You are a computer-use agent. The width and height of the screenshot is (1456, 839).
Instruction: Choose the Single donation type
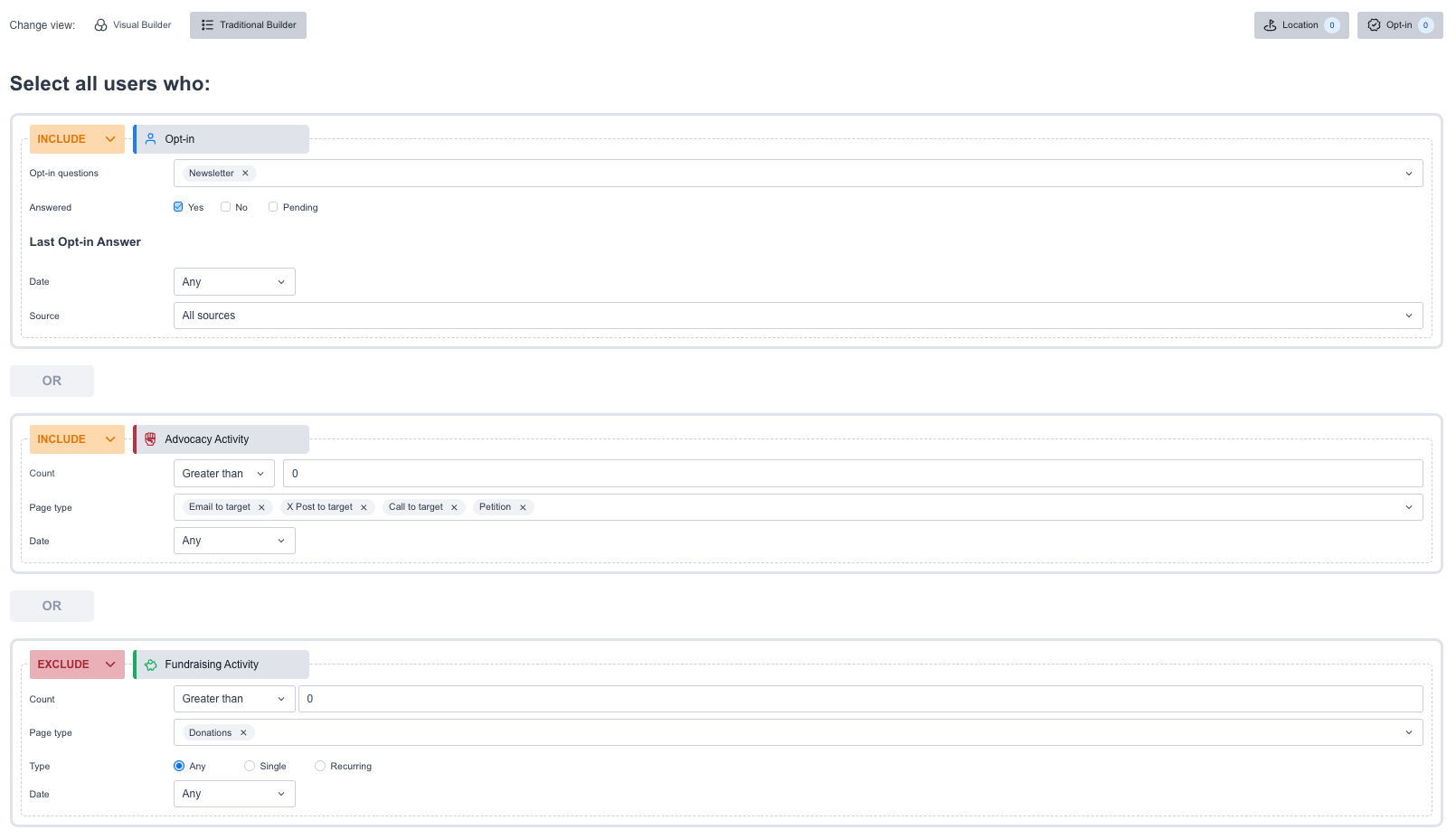tap(250, 766)
